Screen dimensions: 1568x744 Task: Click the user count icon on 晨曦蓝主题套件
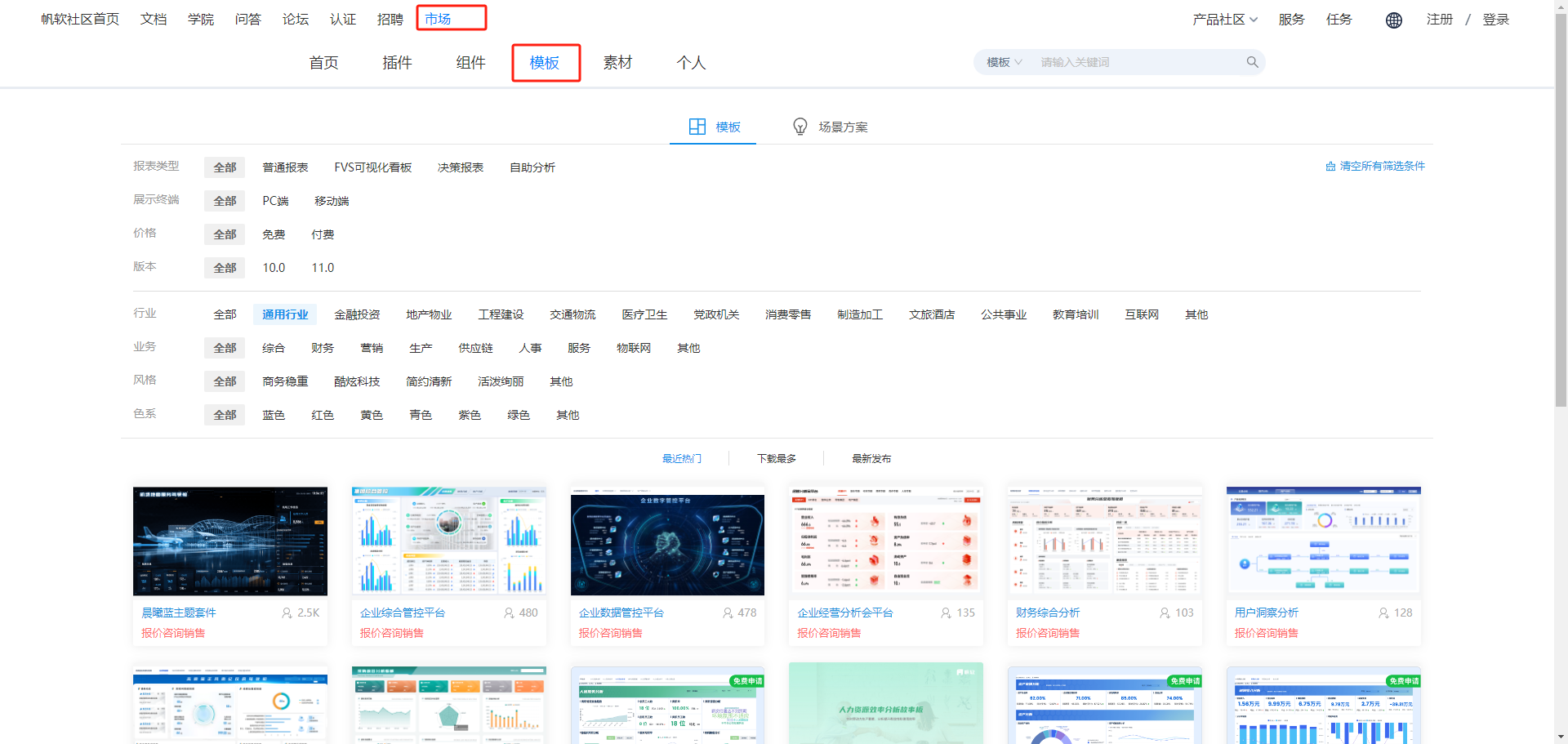coord(287,613)
